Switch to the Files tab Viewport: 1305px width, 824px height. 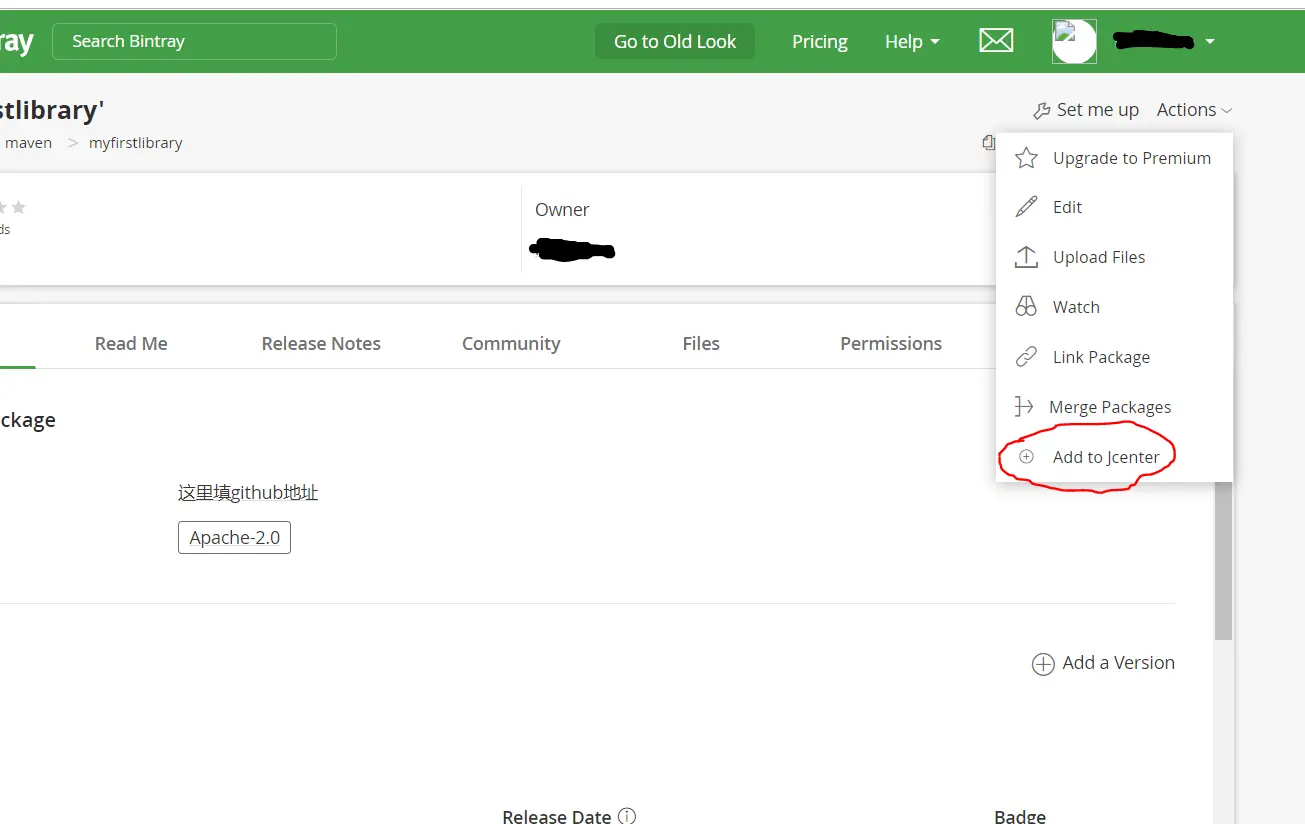[x=701, y=343]
